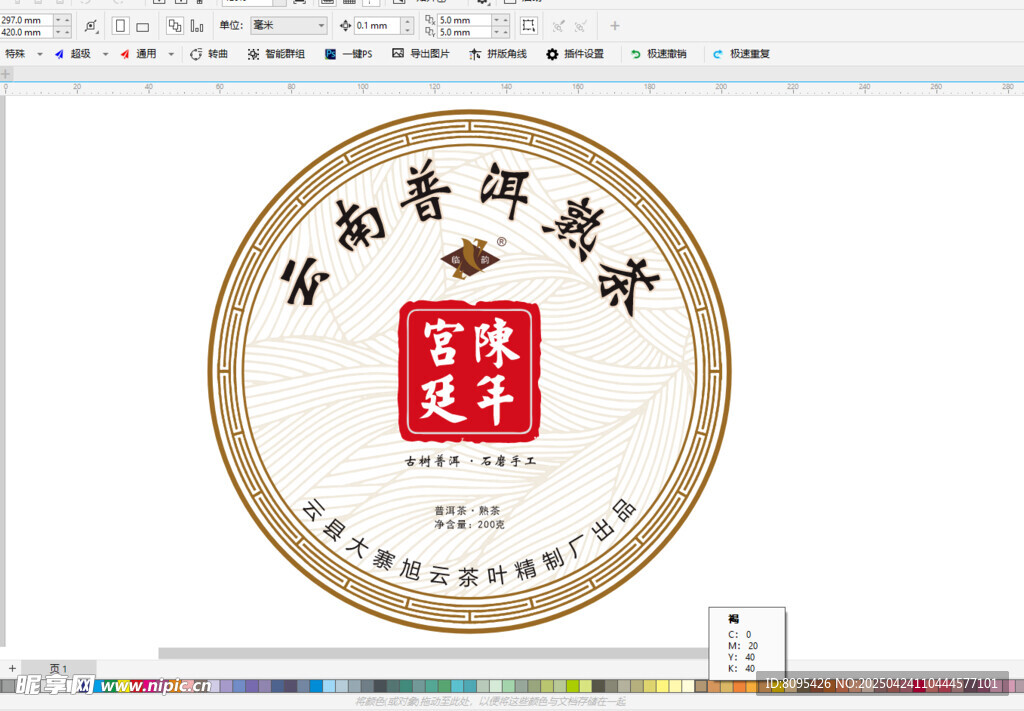Open 插件设置 plugin settings

[575, 54]
